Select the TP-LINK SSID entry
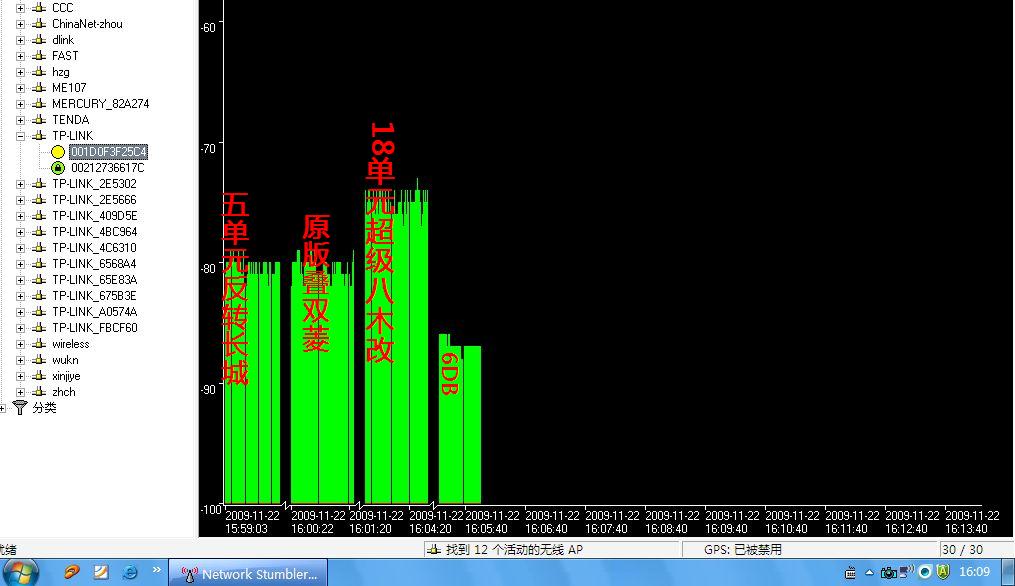The image size is (1015, 586). coord(72,136)
